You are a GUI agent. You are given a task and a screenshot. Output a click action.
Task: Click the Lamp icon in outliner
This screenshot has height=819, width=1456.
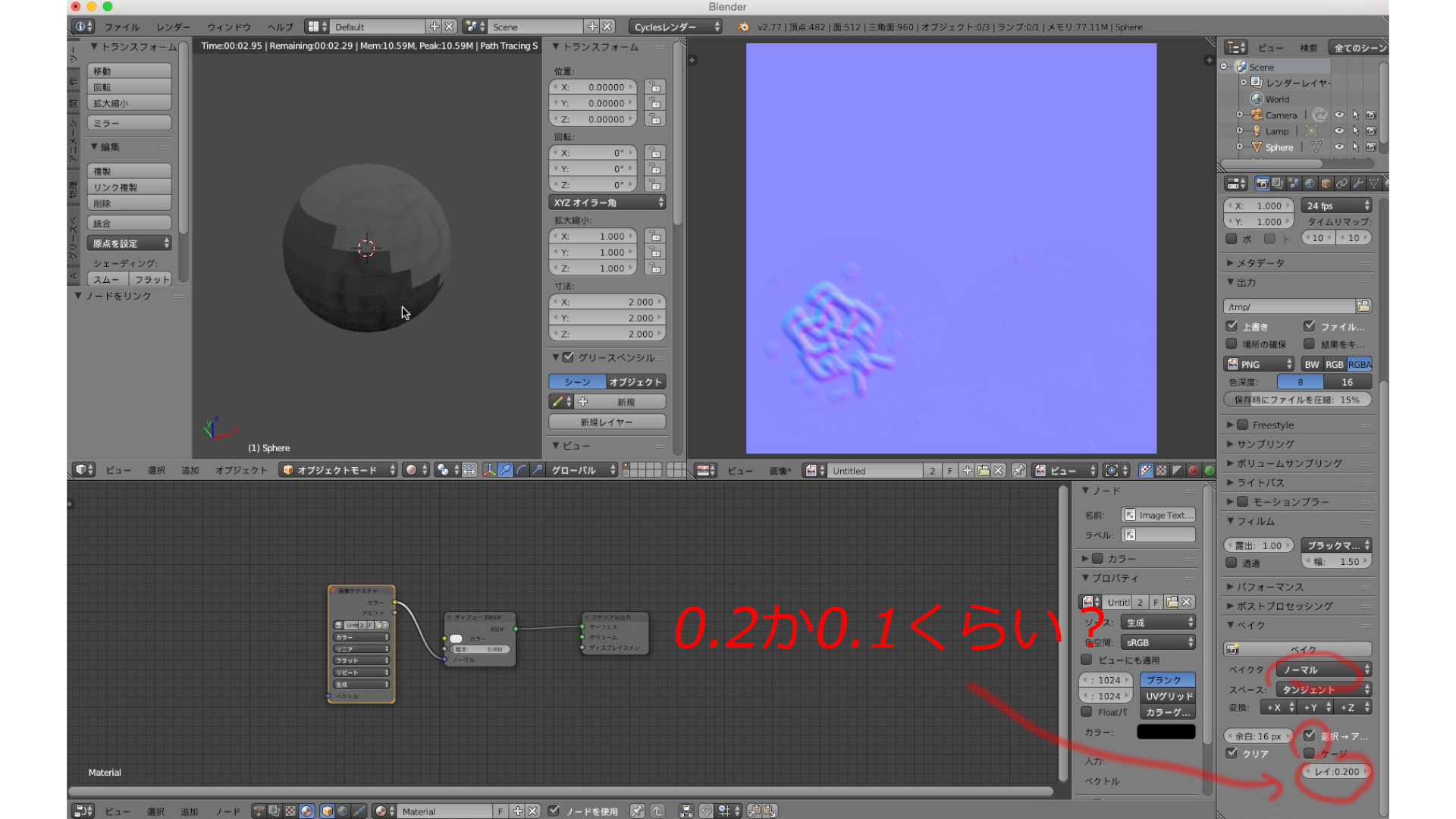[1257, 131]
